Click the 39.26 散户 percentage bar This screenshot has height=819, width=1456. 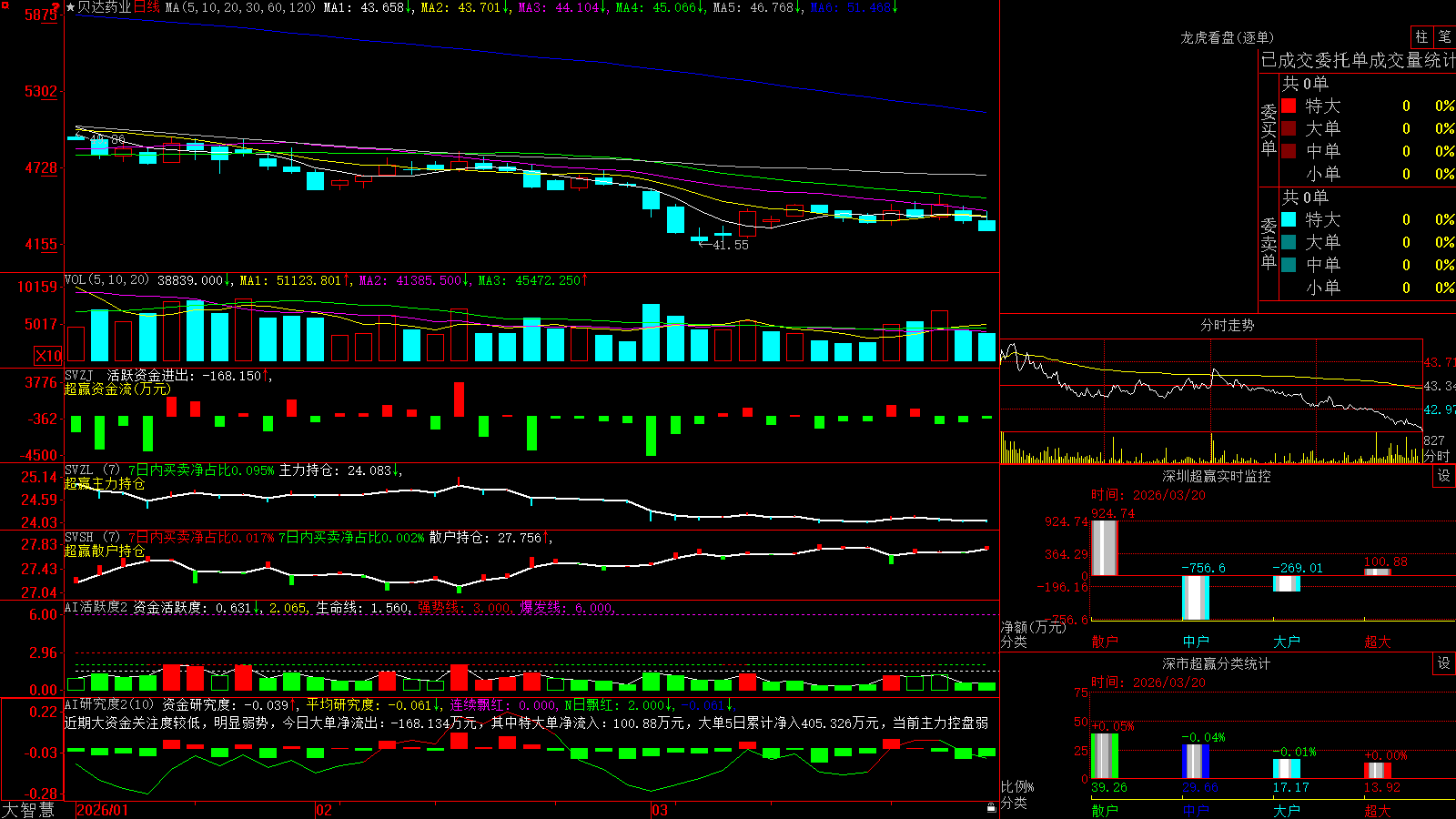click(1105, 755)
